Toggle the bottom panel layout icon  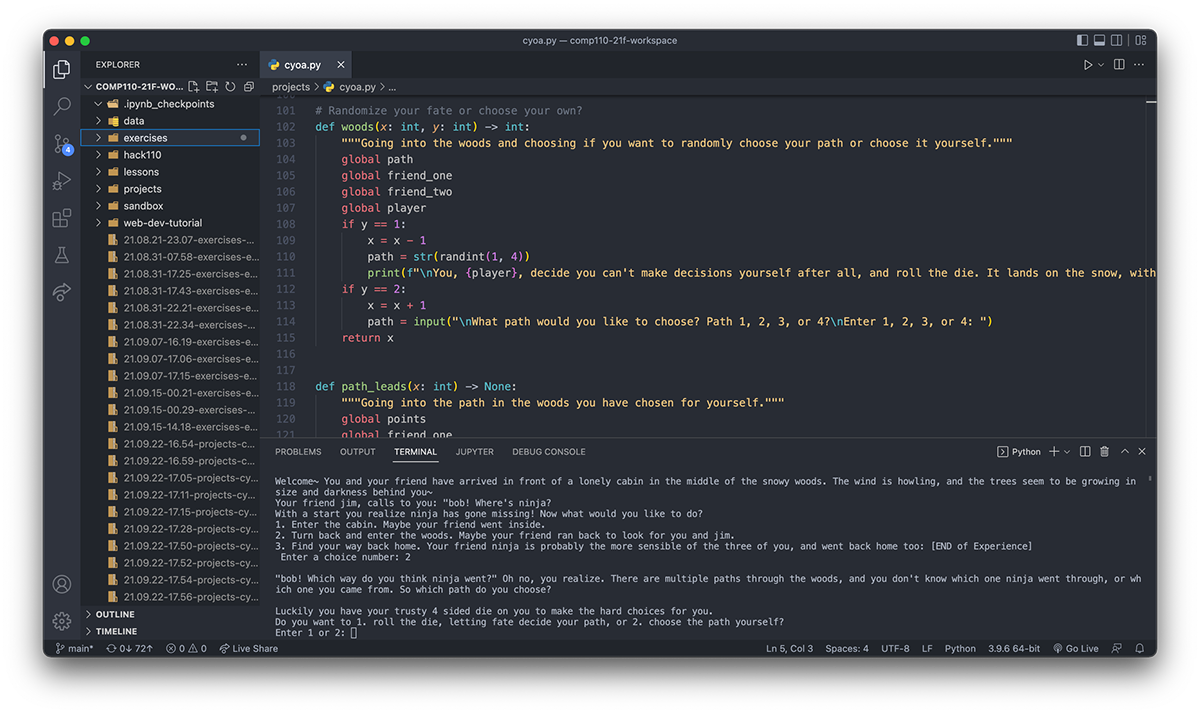pos(1099,41)
